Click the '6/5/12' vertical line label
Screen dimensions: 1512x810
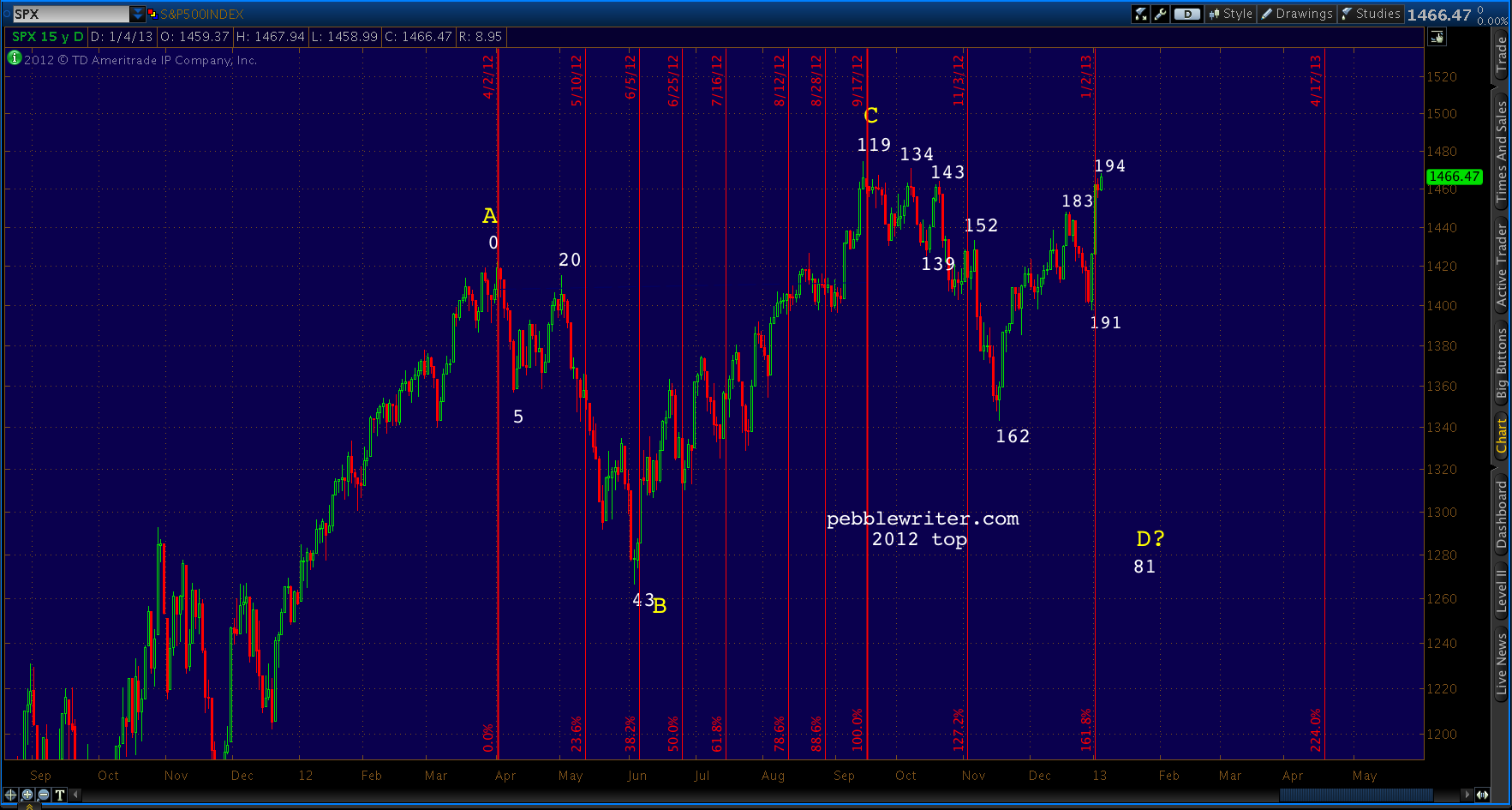[x=630, y=77]
